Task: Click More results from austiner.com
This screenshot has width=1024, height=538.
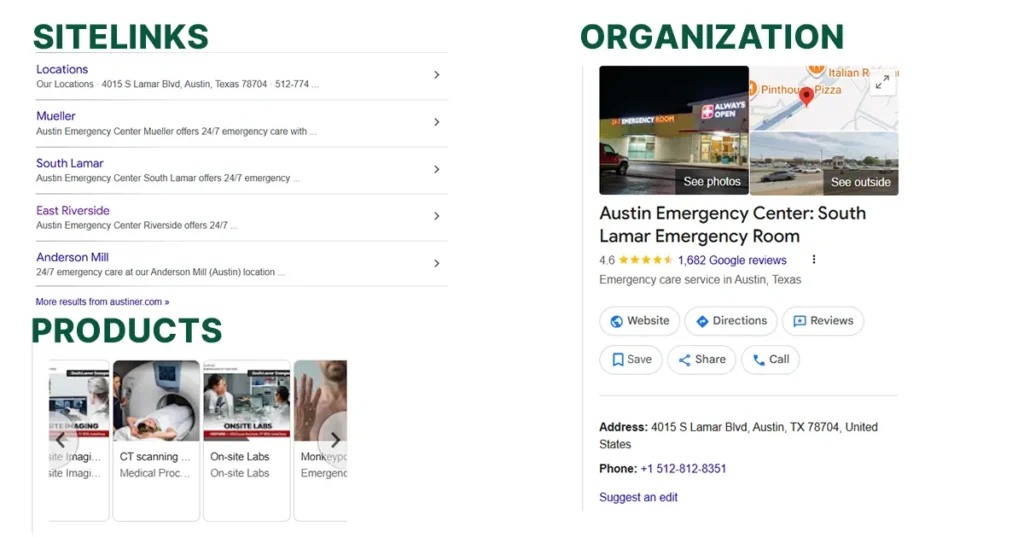Action: click(102, 302)
